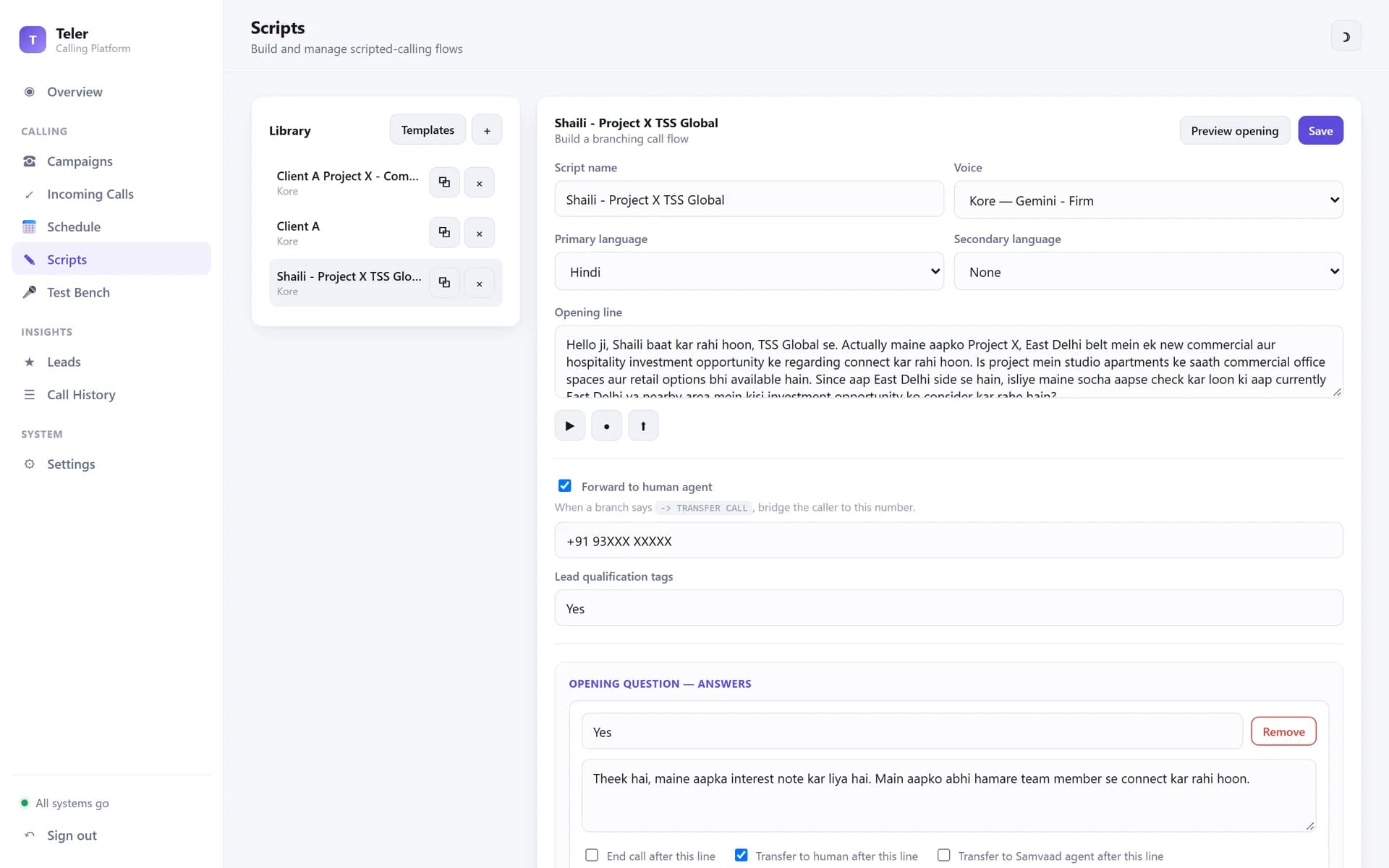Duplicate the Shaili - Project X TSS script
This screenshot has height=868, width=1389.
click(444, 282)
